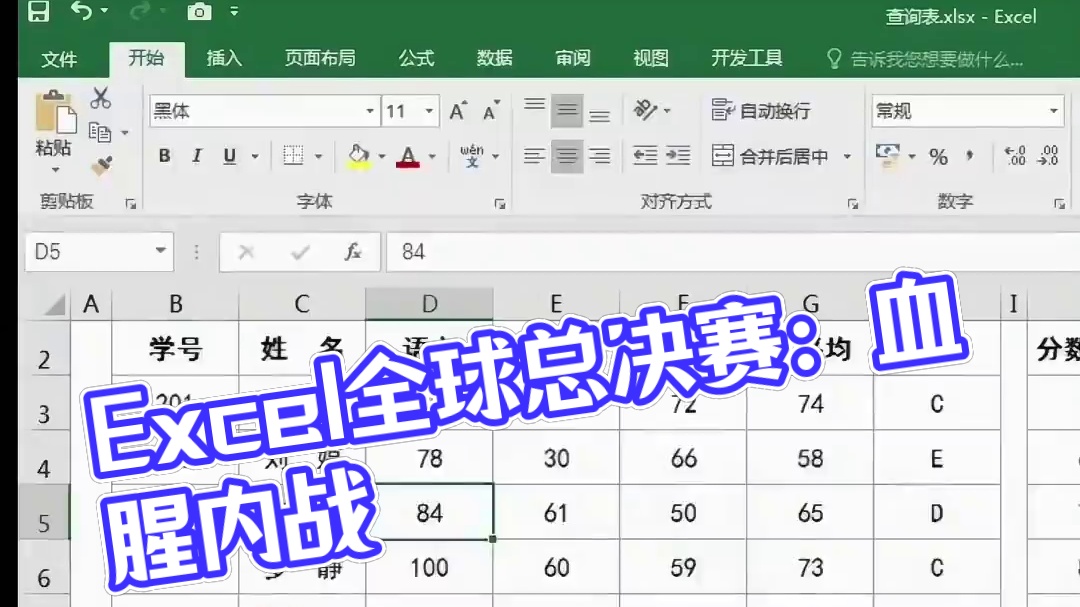Open the font name dropdown
The image size is (1080, 607).
pyautogui.click(x=369, y=110)
